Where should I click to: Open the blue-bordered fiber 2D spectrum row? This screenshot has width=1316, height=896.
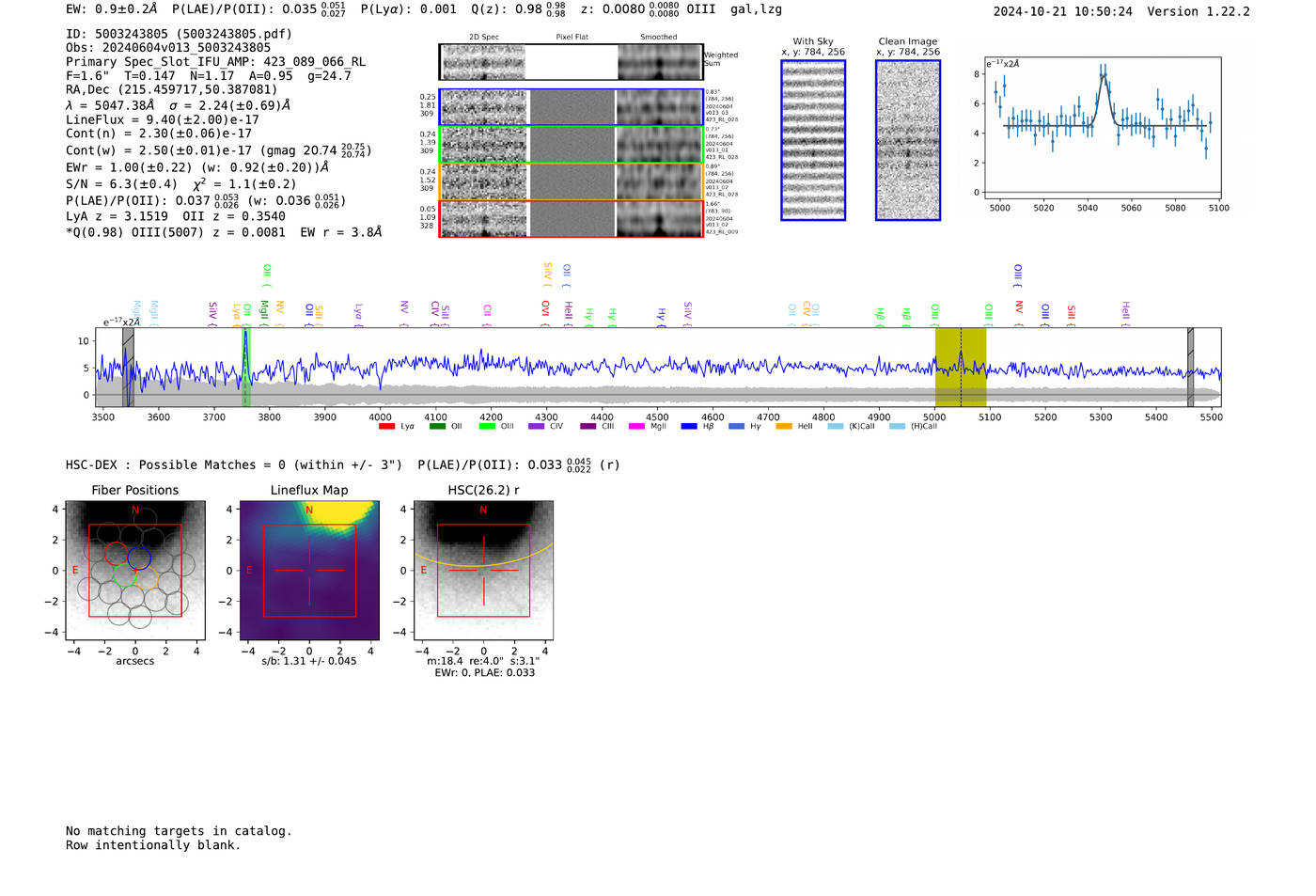click(x=572, y=107)
